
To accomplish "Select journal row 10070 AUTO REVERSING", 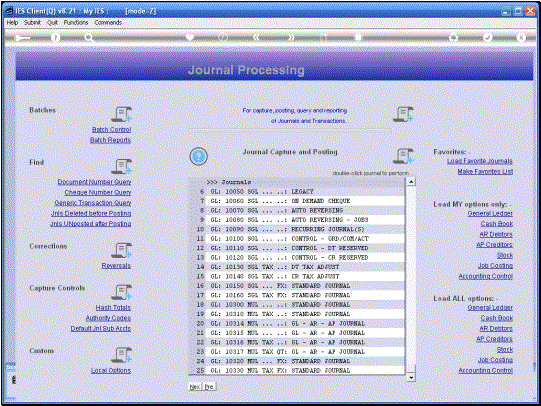I will click(305, 210).
